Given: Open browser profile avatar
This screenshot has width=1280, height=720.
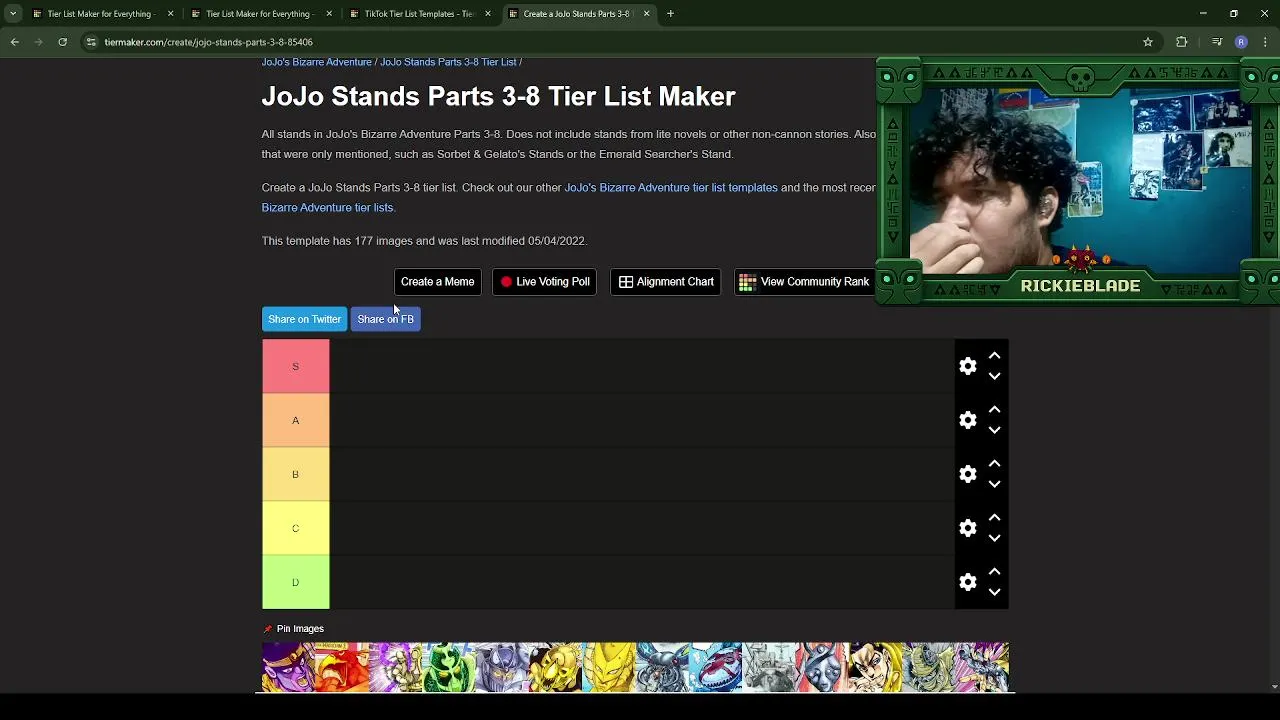Looking at the screenshot, I should pyautogui.click(x=1241, y=42).
